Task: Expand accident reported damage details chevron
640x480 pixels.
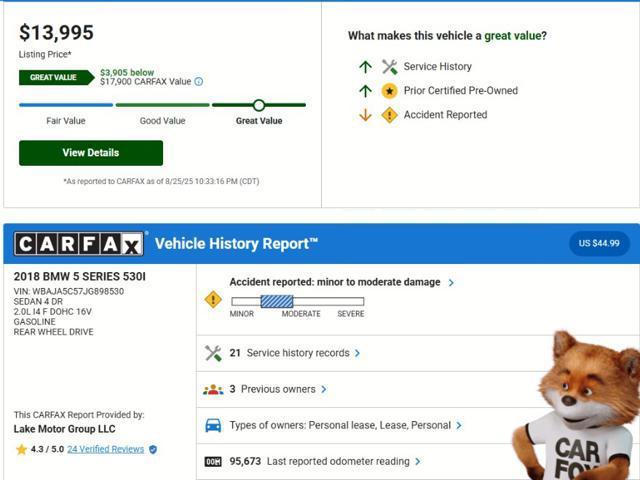Action: click(451, 283)
